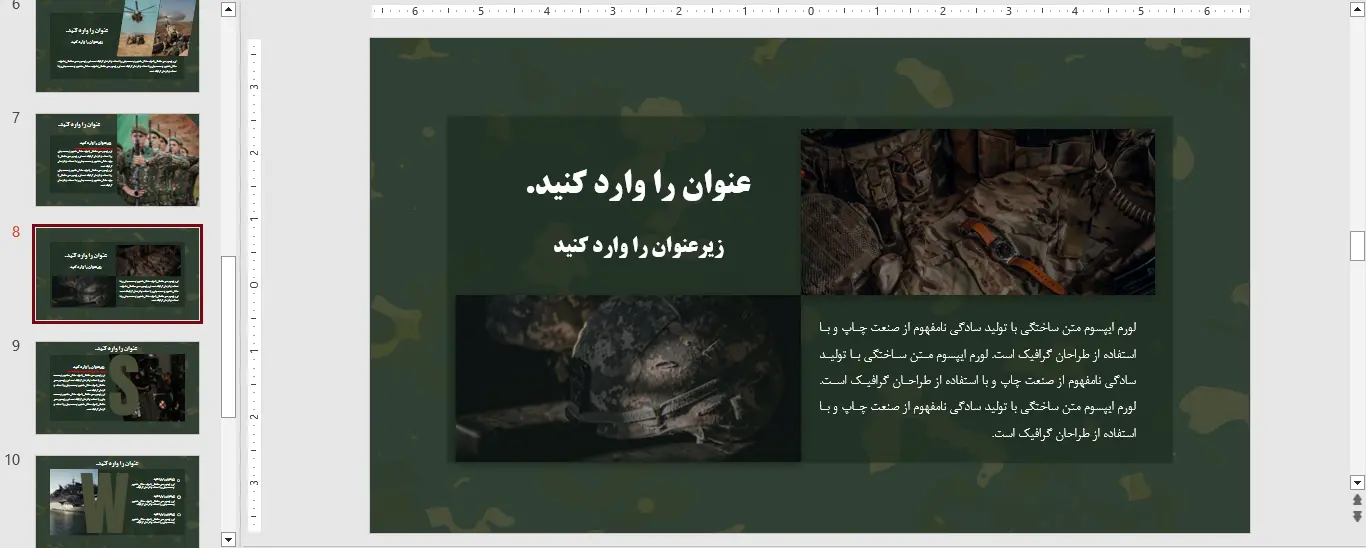Click the thumbnail panel's scroll-down arrow
Screen dimensions: 1366x548
pos(228,539)
